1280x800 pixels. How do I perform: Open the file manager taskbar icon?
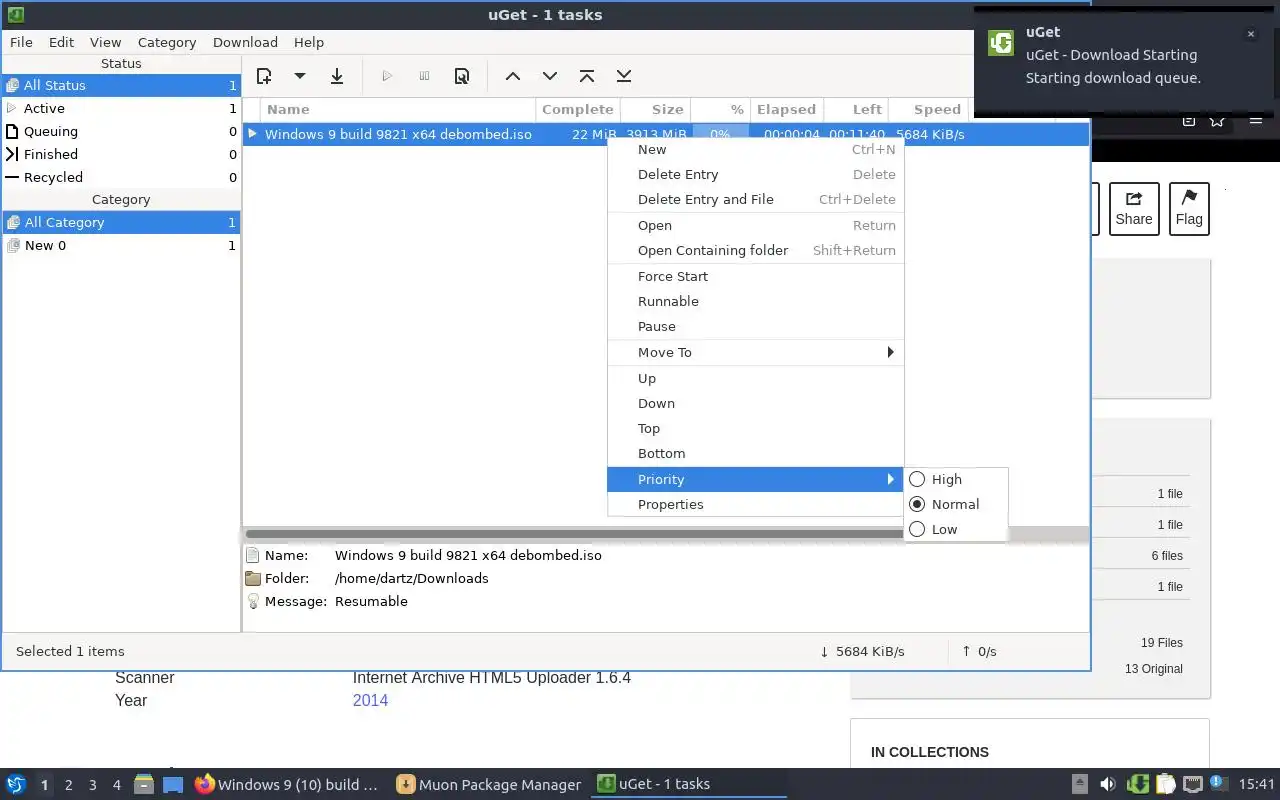144,784
